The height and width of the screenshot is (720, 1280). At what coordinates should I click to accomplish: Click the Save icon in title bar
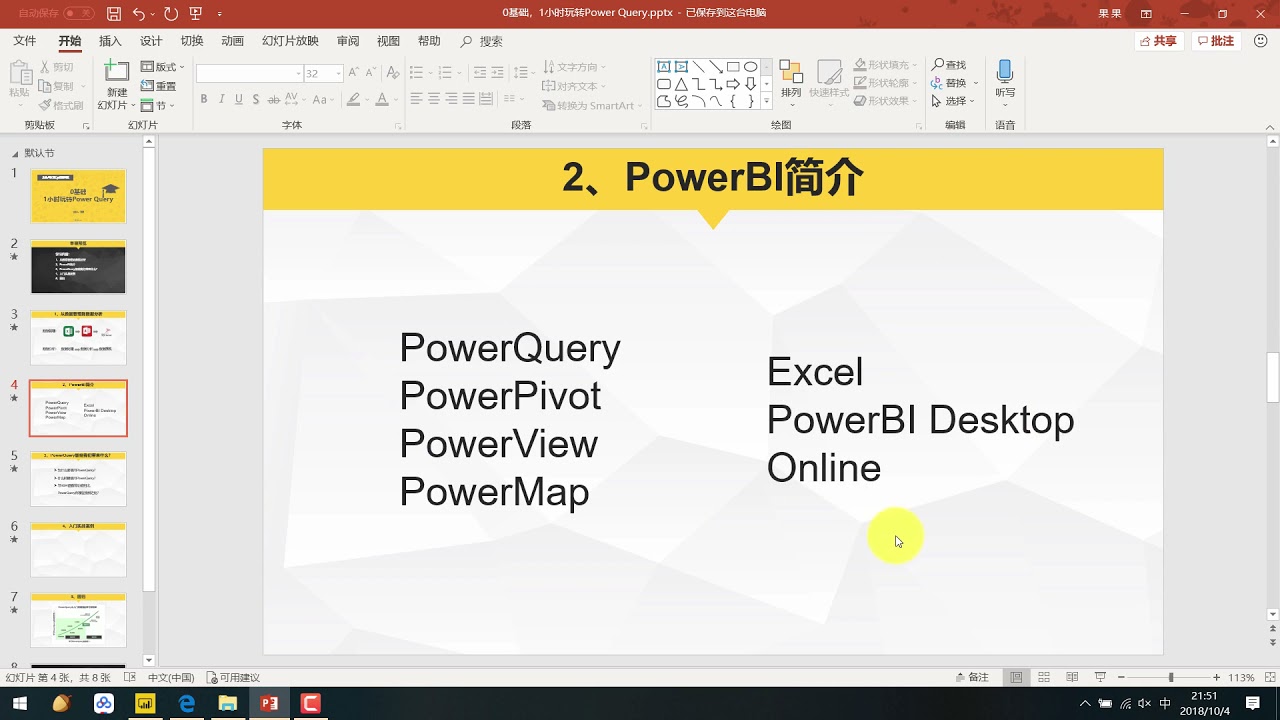point(114,14)
